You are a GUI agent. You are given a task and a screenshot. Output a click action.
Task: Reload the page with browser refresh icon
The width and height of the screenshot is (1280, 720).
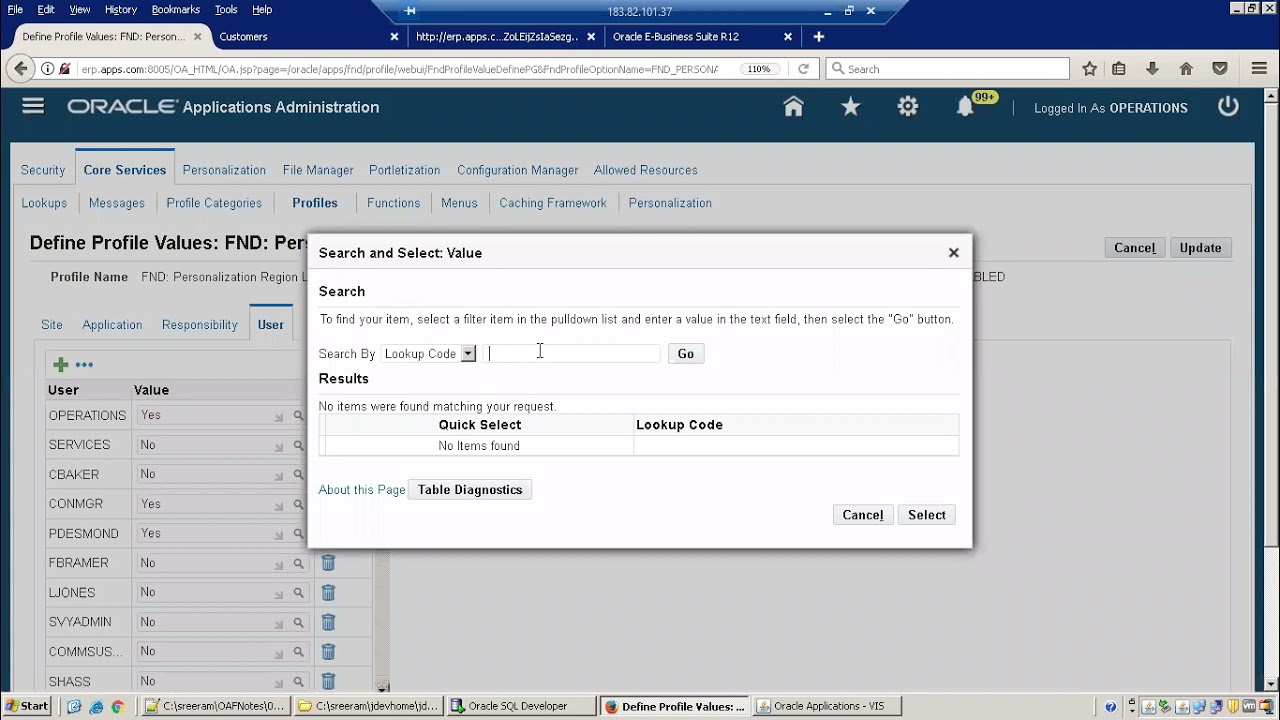point(803,69)
